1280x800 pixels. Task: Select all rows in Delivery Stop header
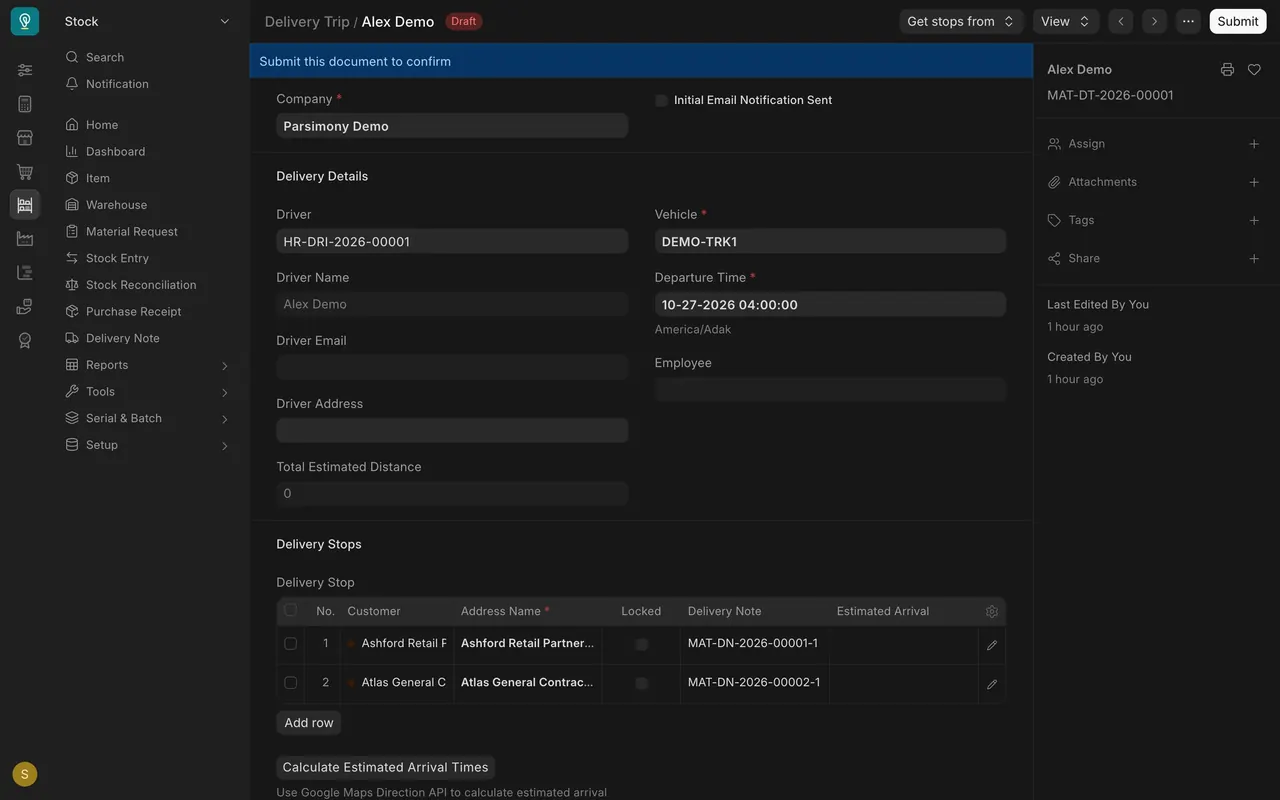[290, 610]
